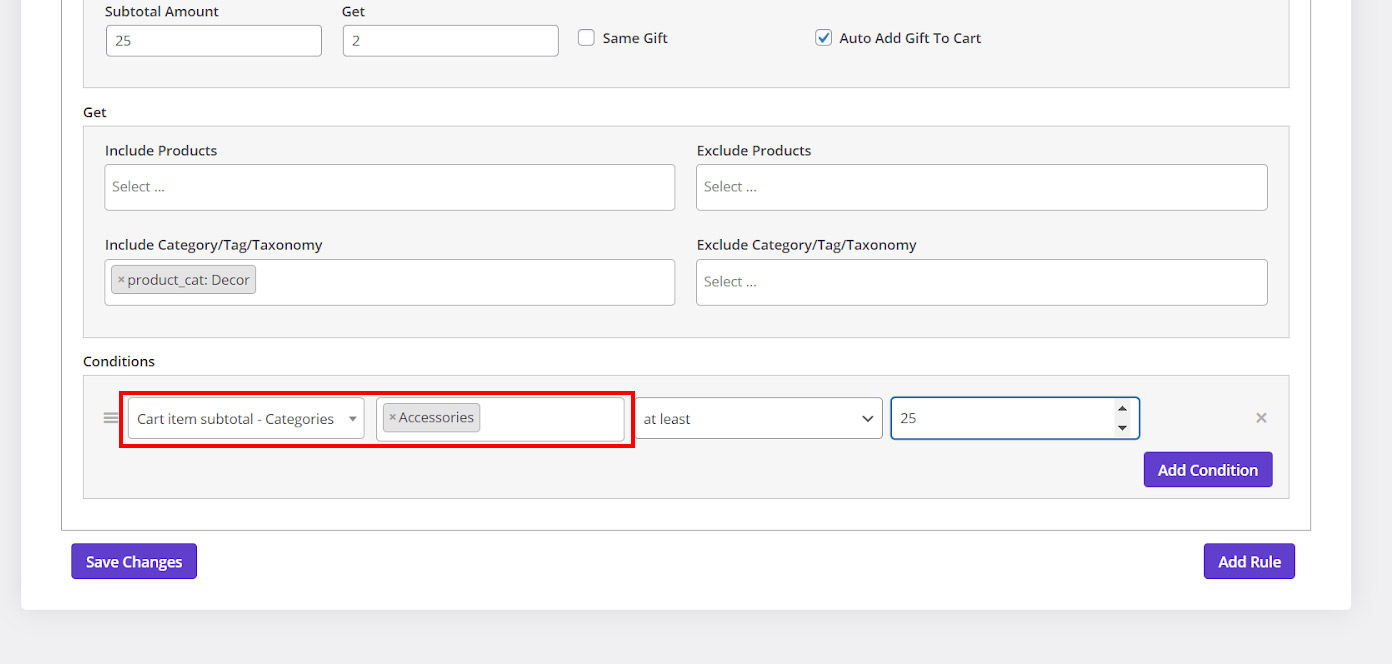This screenshot has height=664, width=1392.
Task: Uncheck Auto Add Gift To Cart
Action: pos(824,38)
